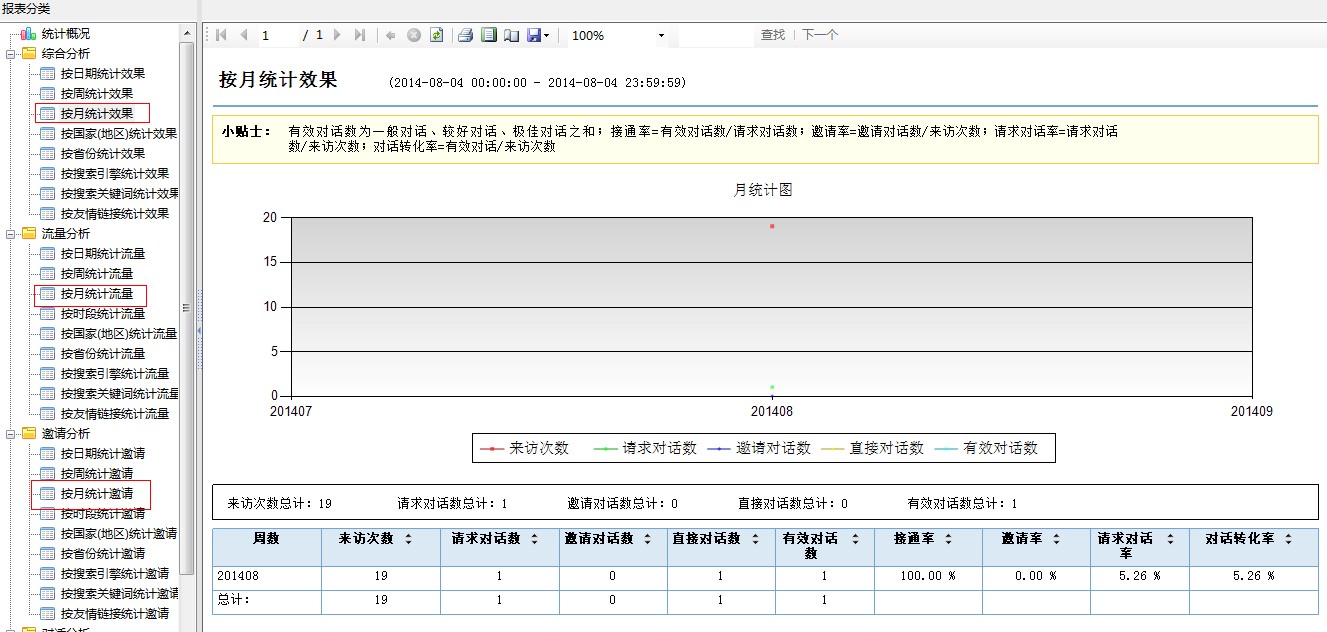Click the first page navigation icon
1327x632 pixels.
coord(222,35)
